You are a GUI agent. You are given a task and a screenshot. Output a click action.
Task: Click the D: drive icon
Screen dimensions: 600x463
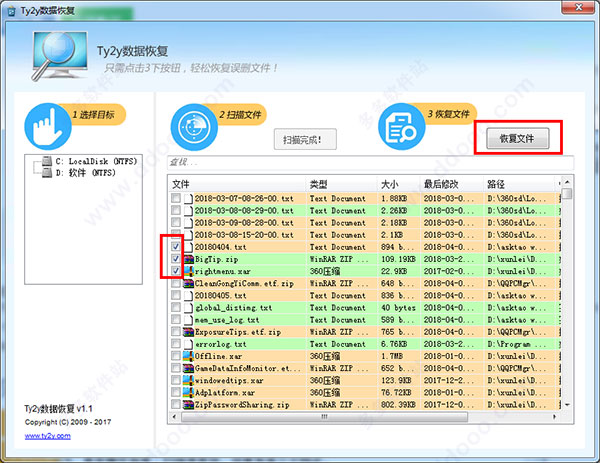tap(47, 173)
